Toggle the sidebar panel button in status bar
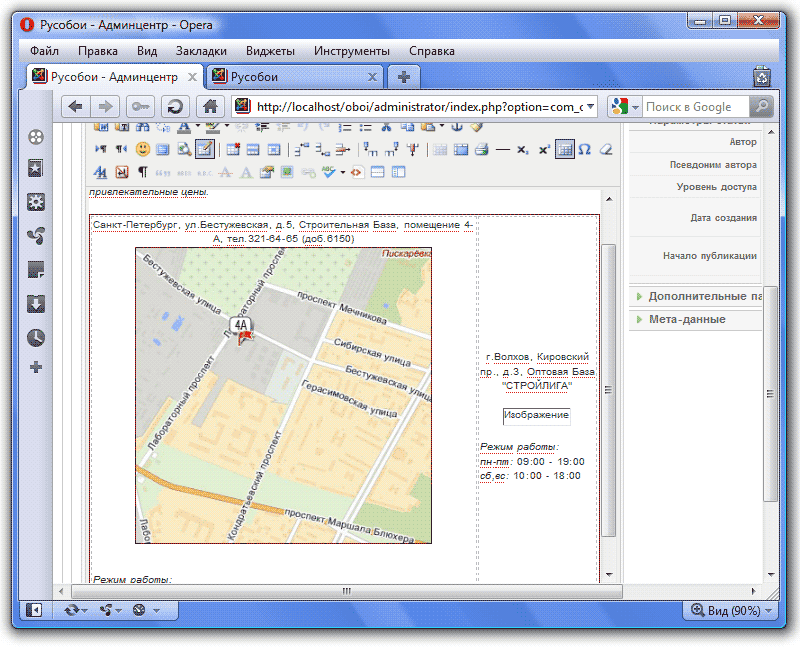800x653 pixels. click(35, 609)
